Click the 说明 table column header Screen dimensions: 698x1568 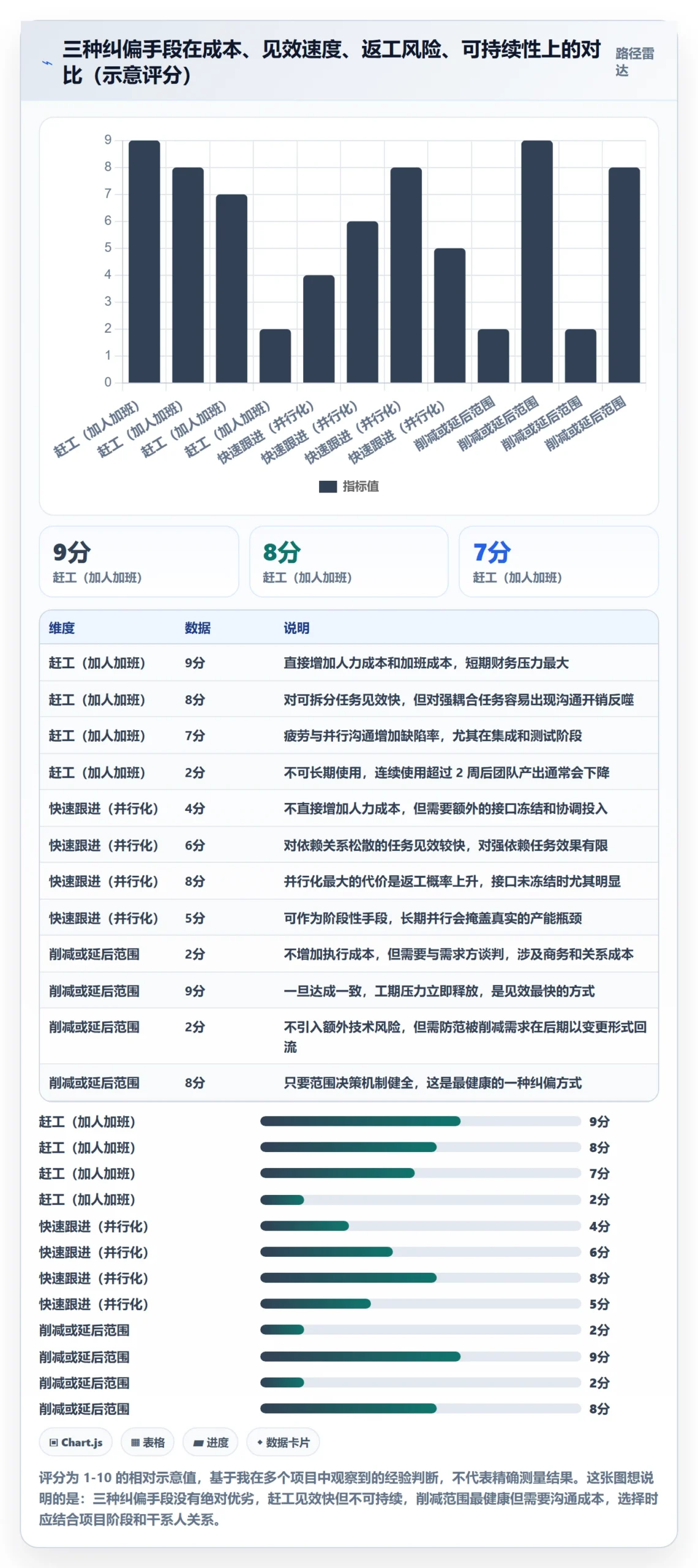(x=296, y=628)
